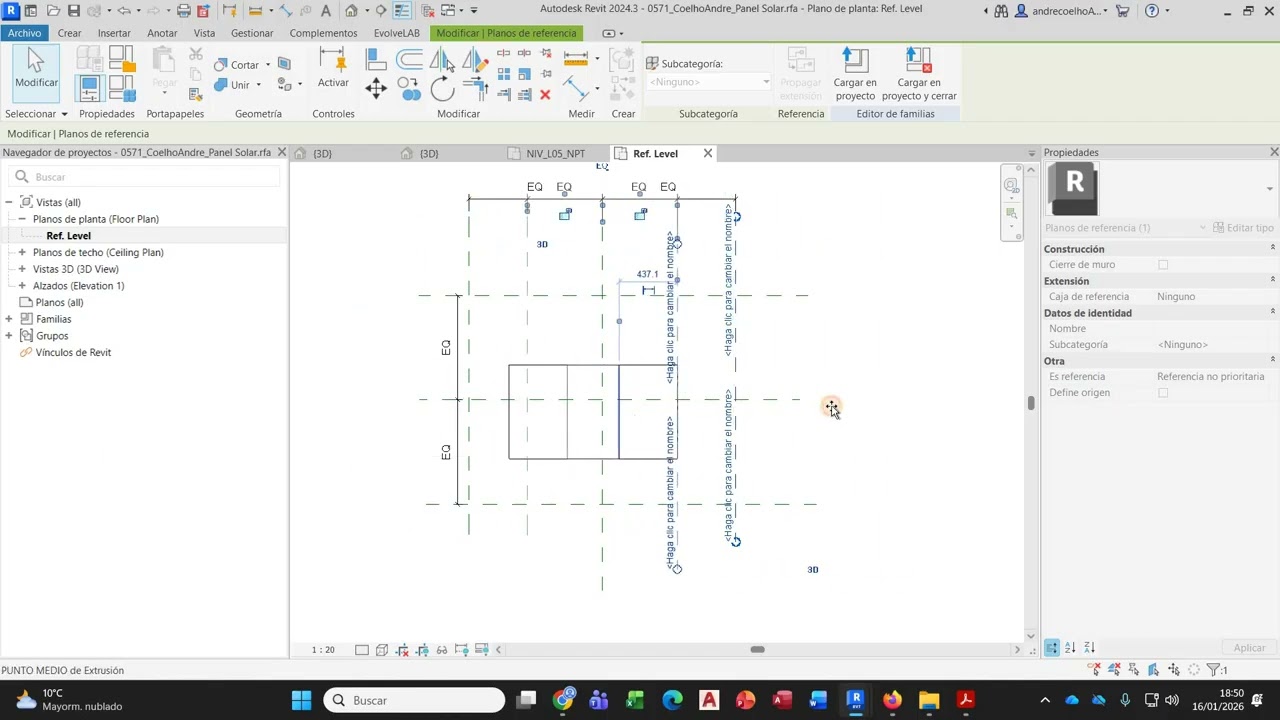Click the Activar controls pin icon
The image size is (1280, 720).
(x=333, y=68)
